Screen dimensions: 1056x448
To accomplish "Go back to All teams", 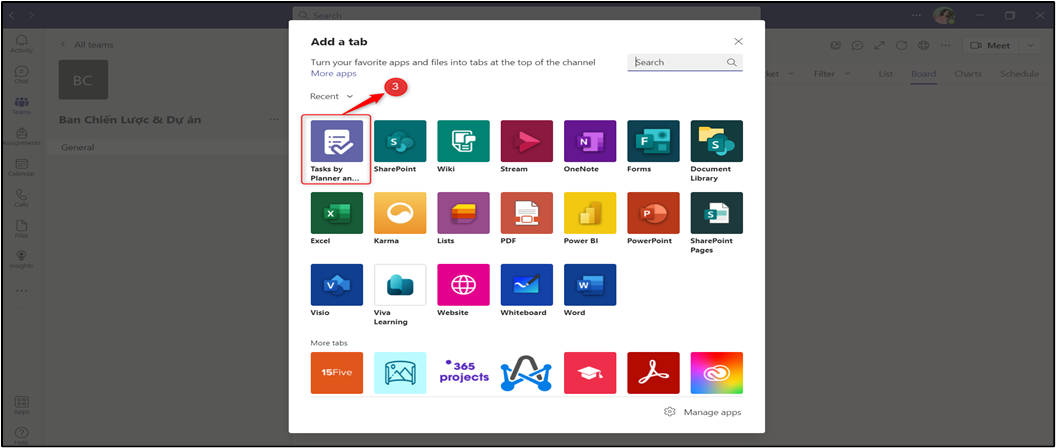I will click(x=87, y=44).
